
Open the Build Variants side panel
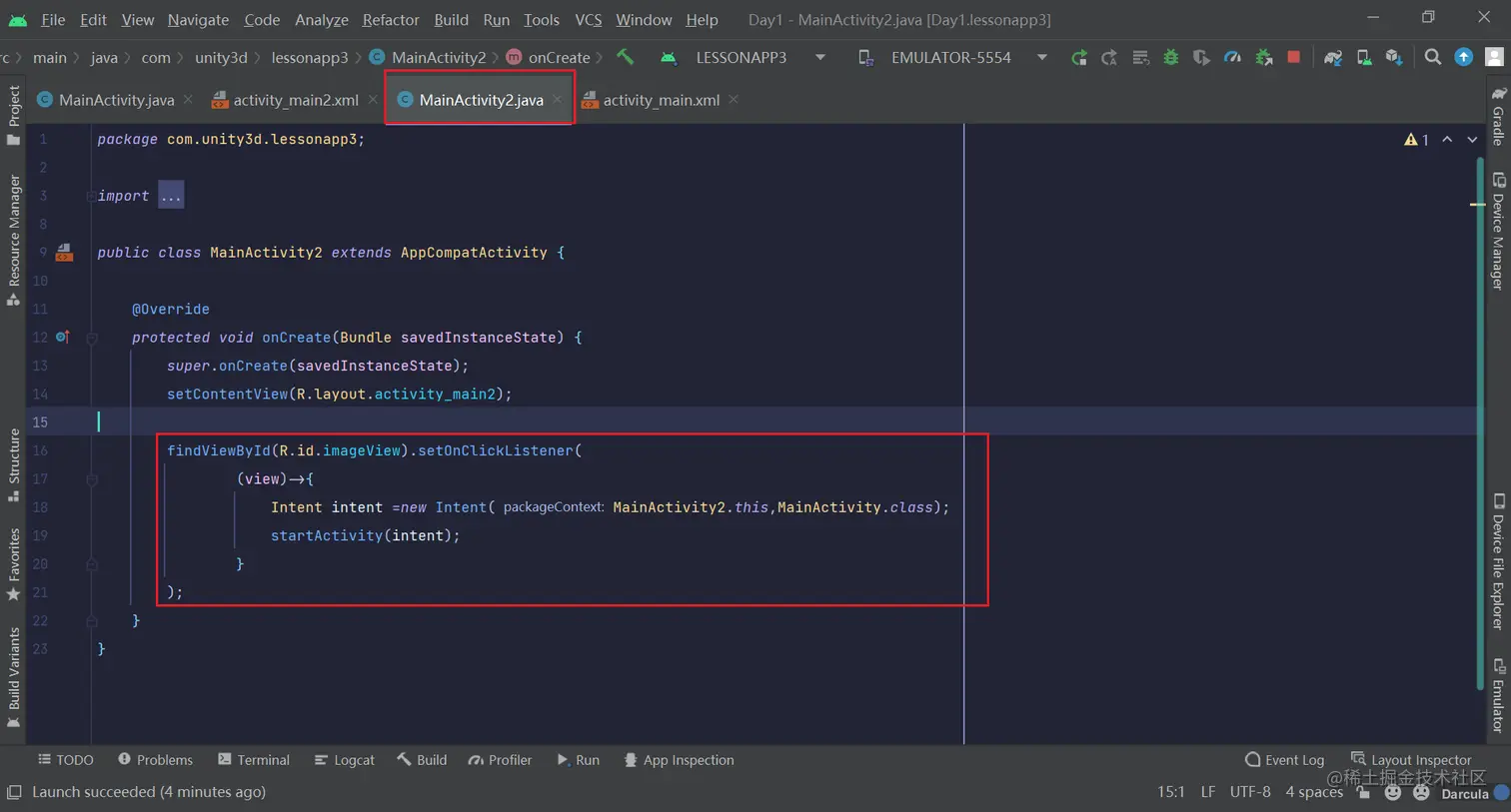[x=14, y=679]
